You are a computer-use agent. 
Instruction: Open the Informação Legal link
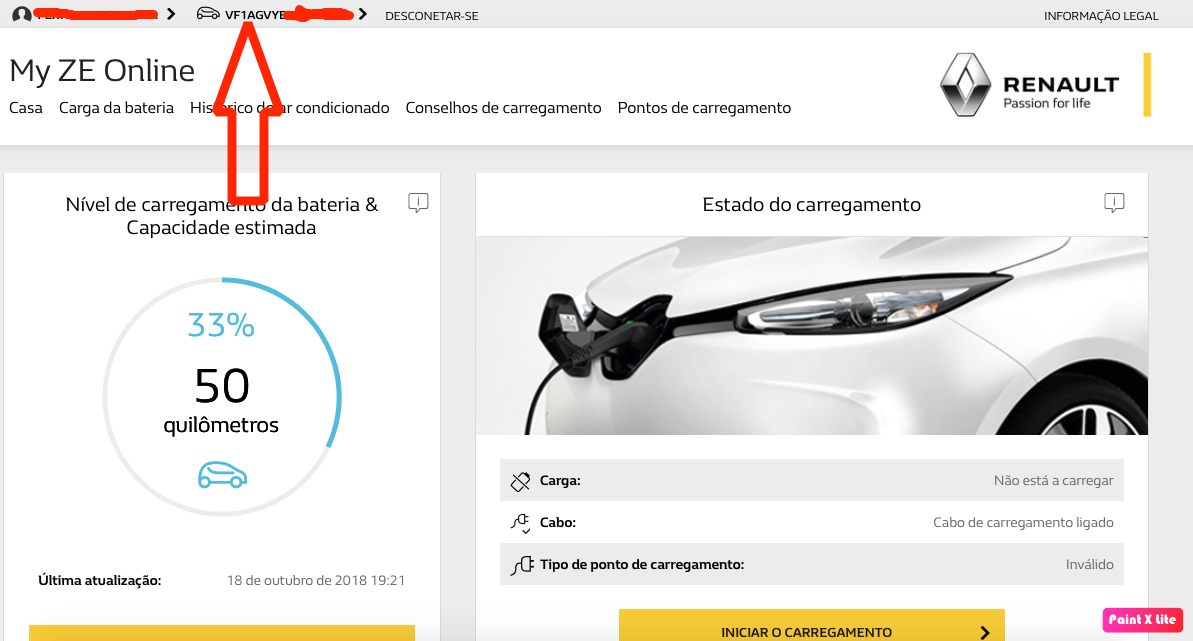click(x=1101, y=16)
